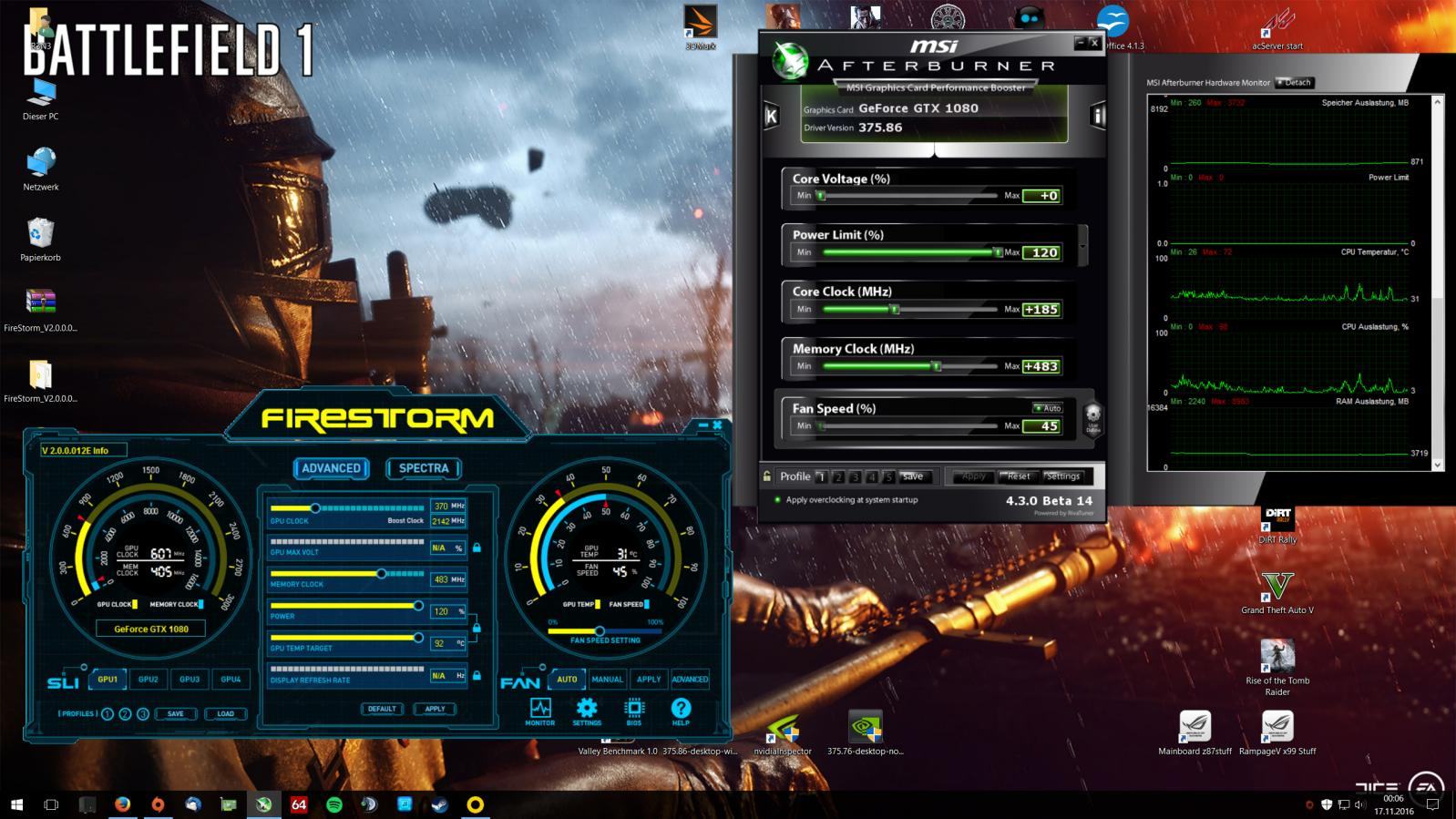Viewport: 1456px width, 819px height.
Task: Open Mainboard z87stuff desktop icon
Action: click(1195, 733)
